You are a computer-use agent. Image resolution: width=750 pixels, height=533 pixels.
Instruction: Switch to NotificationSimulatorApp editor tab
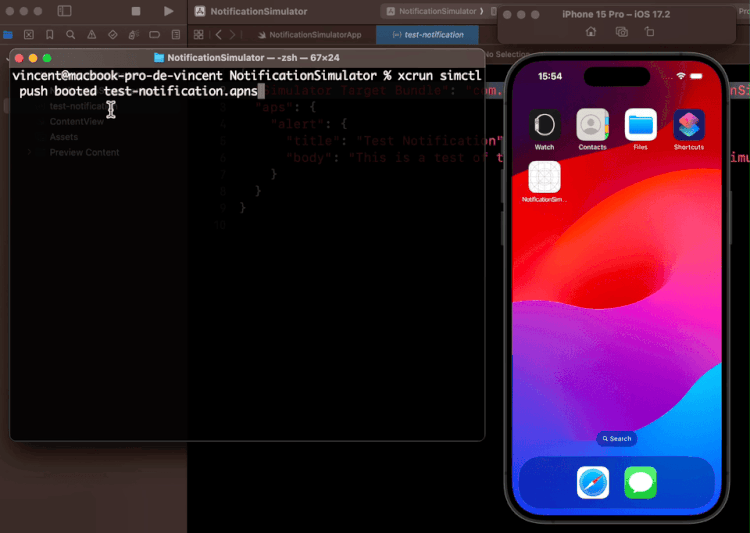[x=309, y=34]
